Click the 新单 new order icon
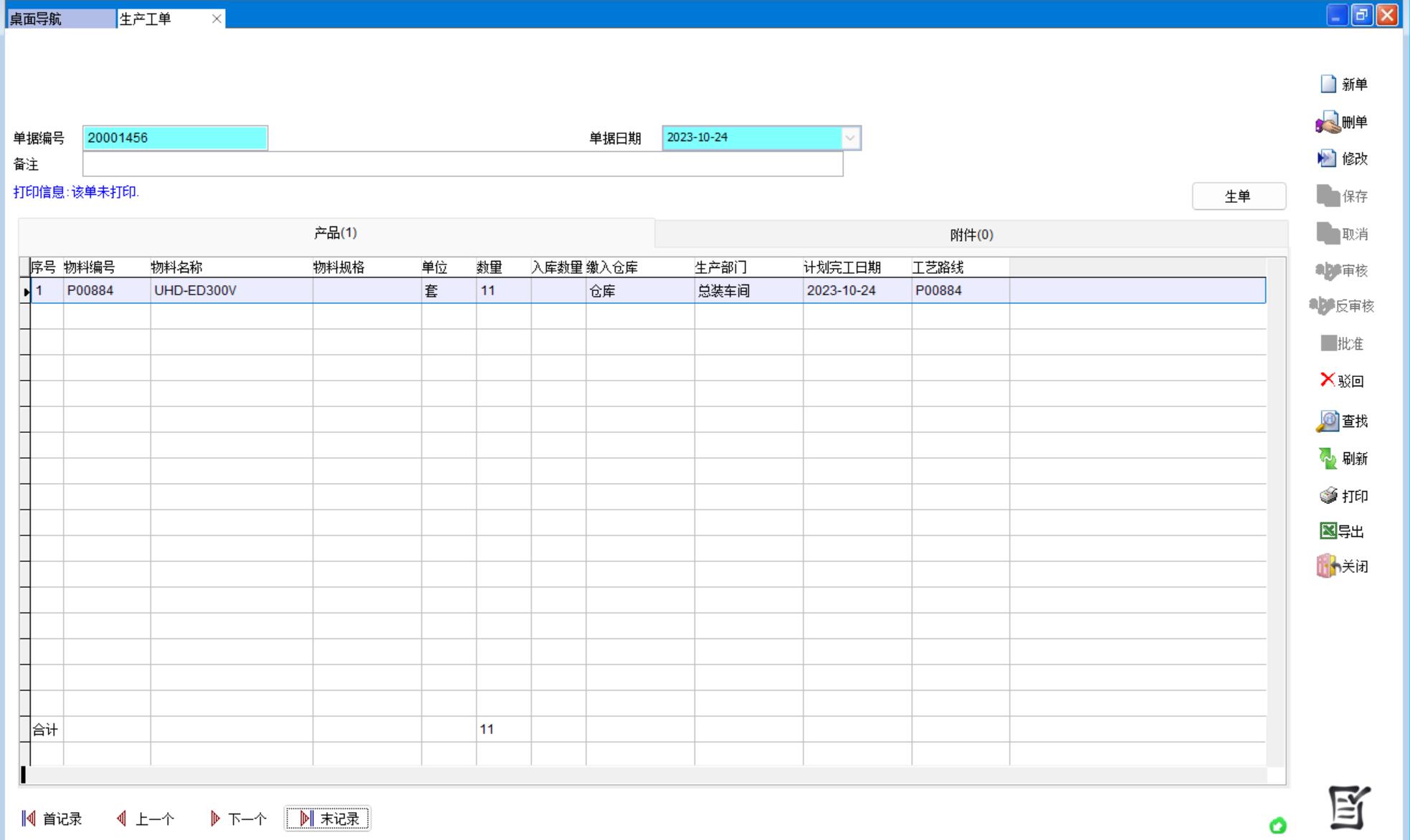This screenshot has height=840, width=1410. [1328, 84]
